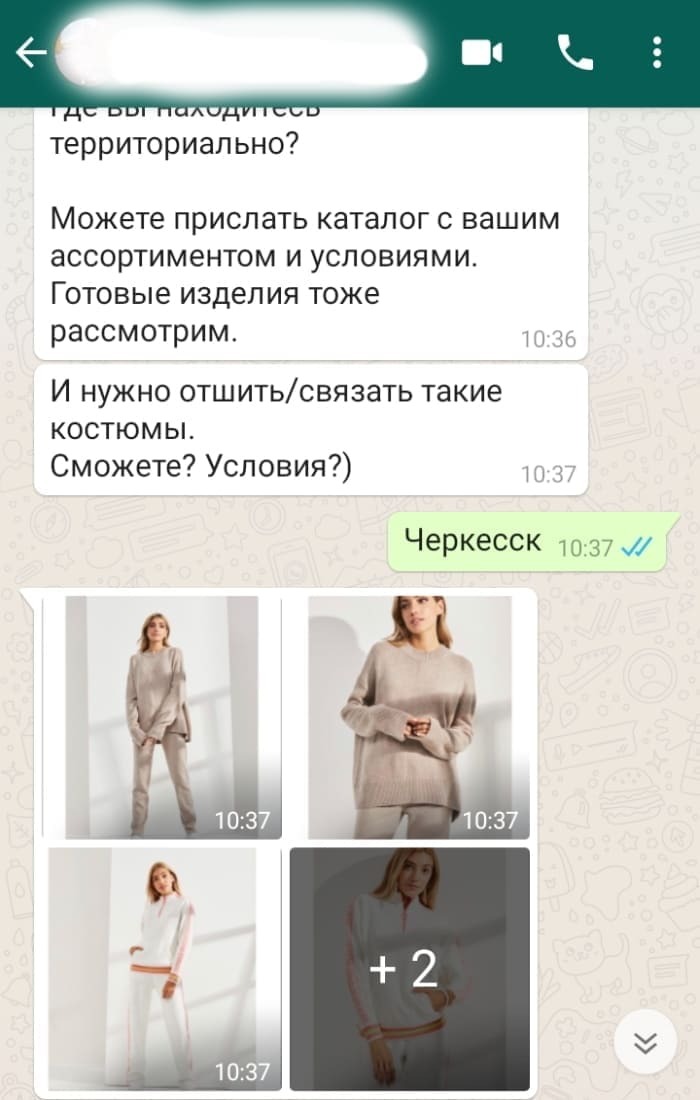This screenshot has width=700, height=1100.
Task: Start a video call with this contact
Action: (482, 53)
